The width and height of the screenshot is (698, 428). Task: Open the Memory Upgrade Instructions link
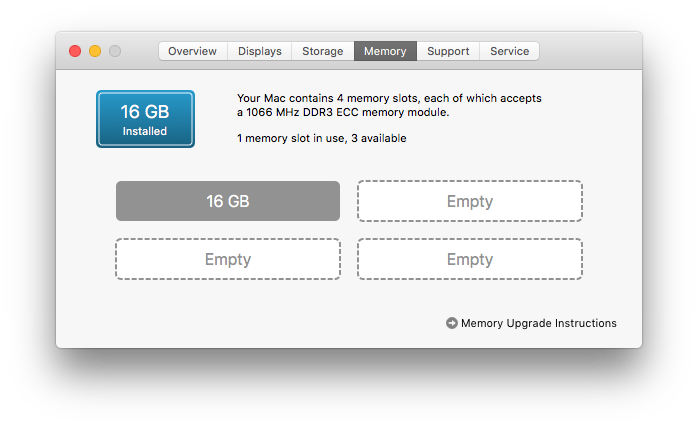coord(538,323)
